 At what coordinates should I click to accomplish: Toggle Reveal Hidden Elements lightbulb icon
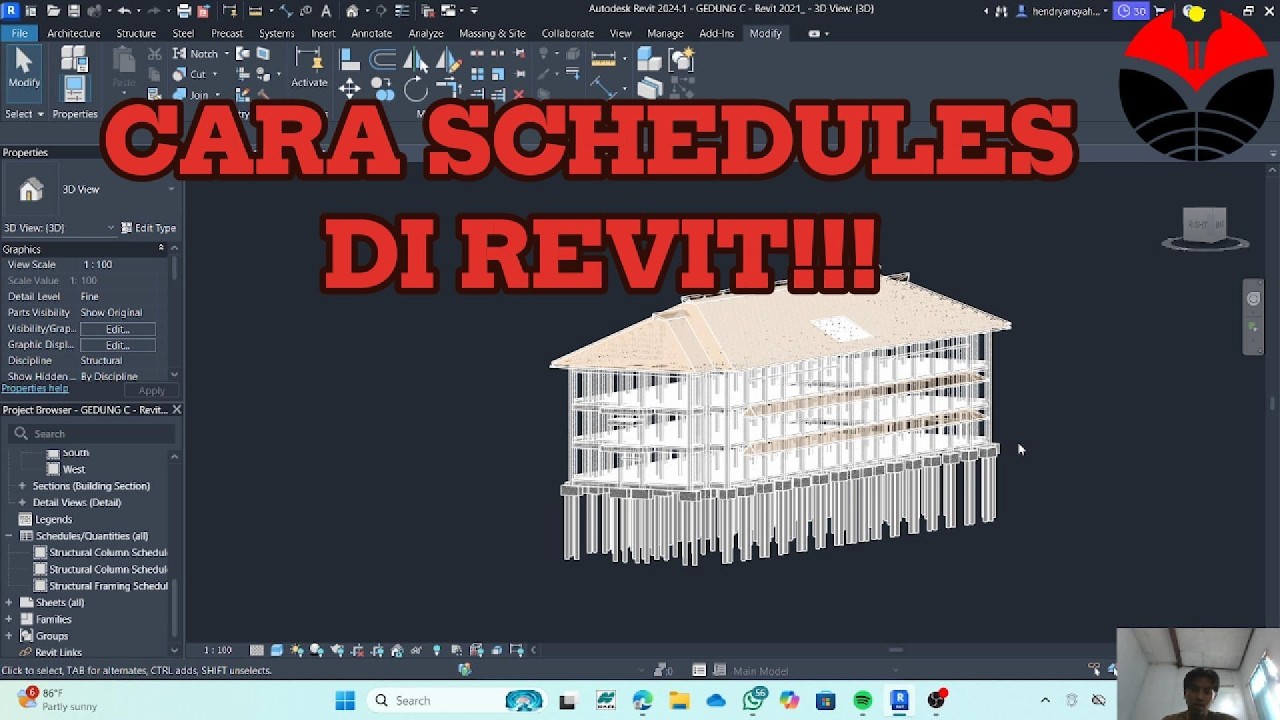click(x=437, y=650)
